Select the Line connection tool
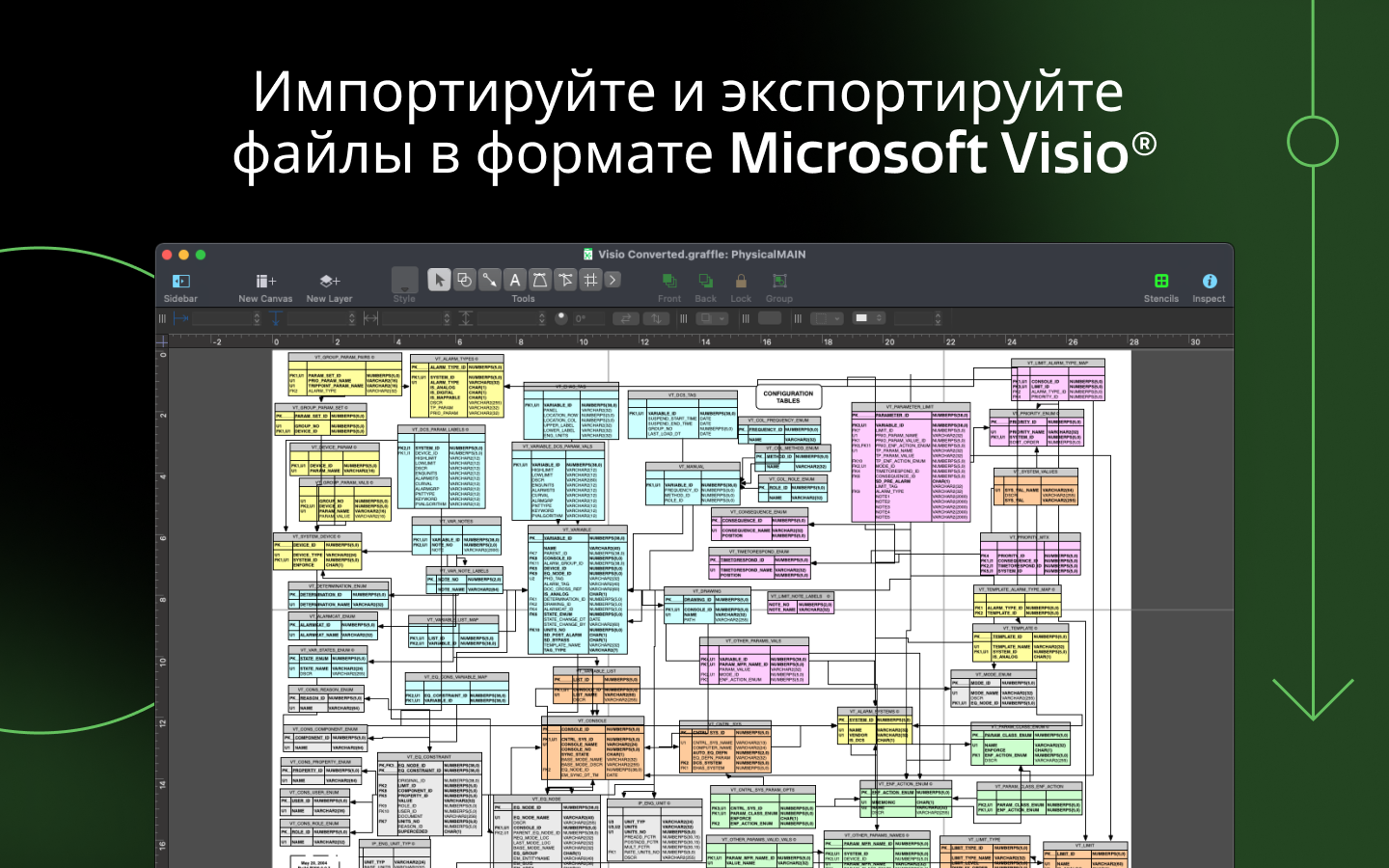The width and height of the screenshot is (1389, 868). [489, 280]
